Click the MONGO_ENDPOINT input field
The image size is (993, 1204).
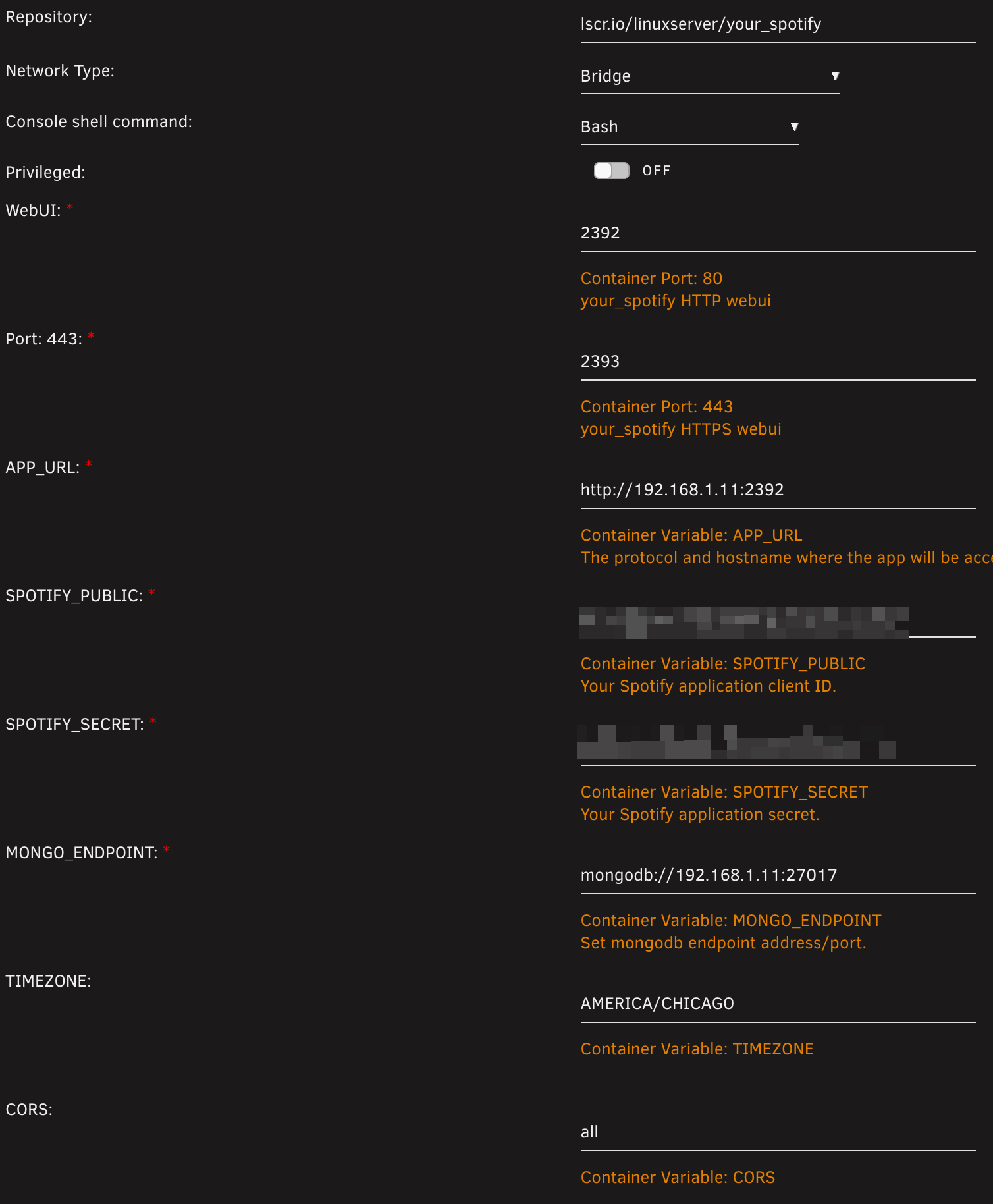(x=778, y=875)
